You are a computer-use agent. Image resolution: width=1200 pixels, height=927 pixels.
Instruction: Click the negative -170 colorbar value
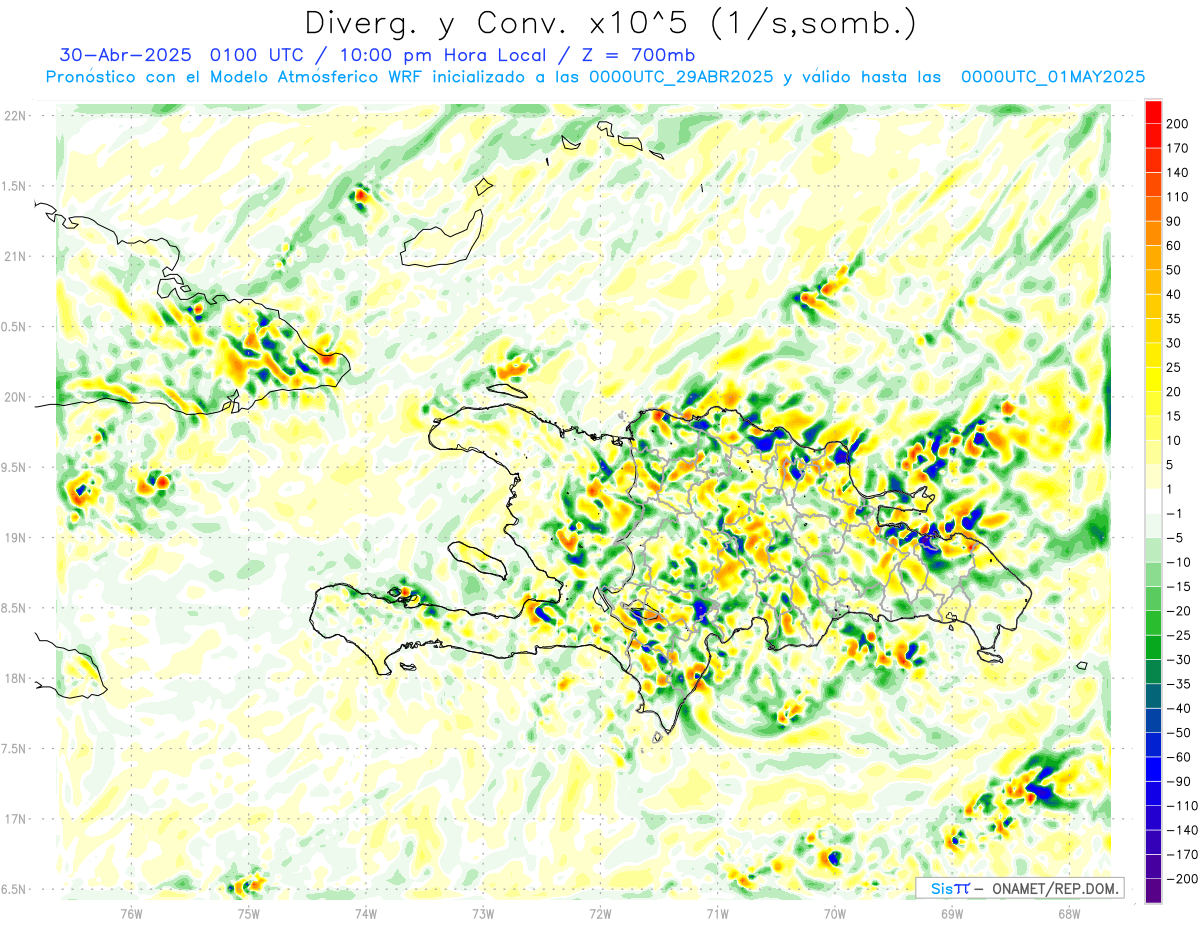tap(1181, 854)
